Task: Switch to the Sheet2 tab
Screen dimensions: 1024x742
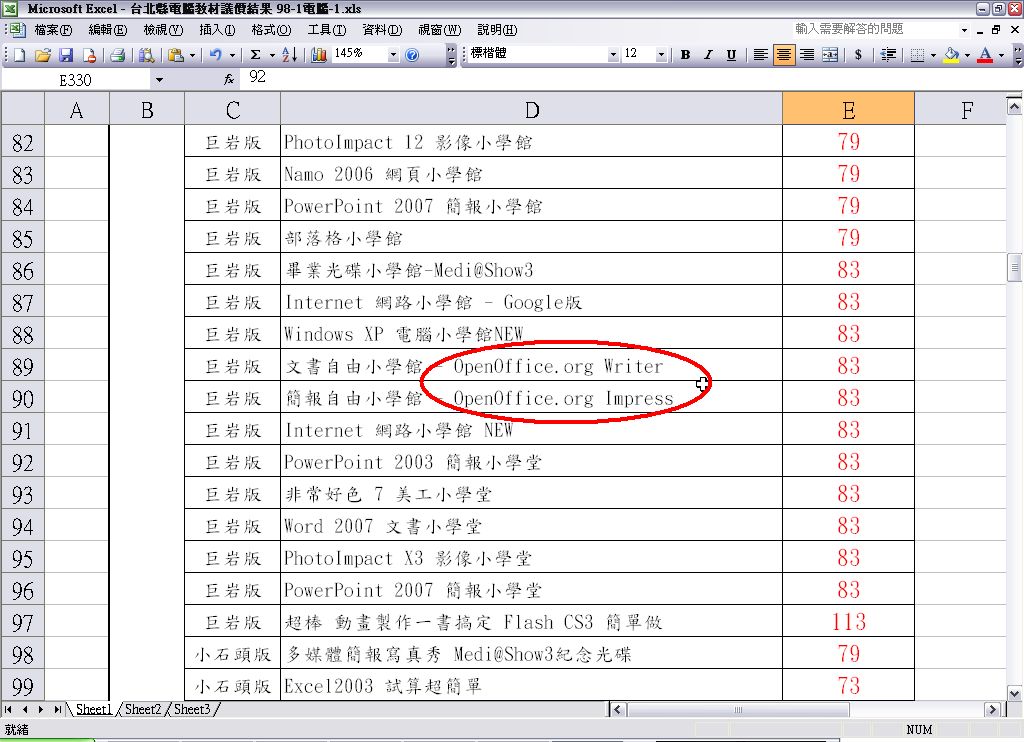Action: (143, 709)
